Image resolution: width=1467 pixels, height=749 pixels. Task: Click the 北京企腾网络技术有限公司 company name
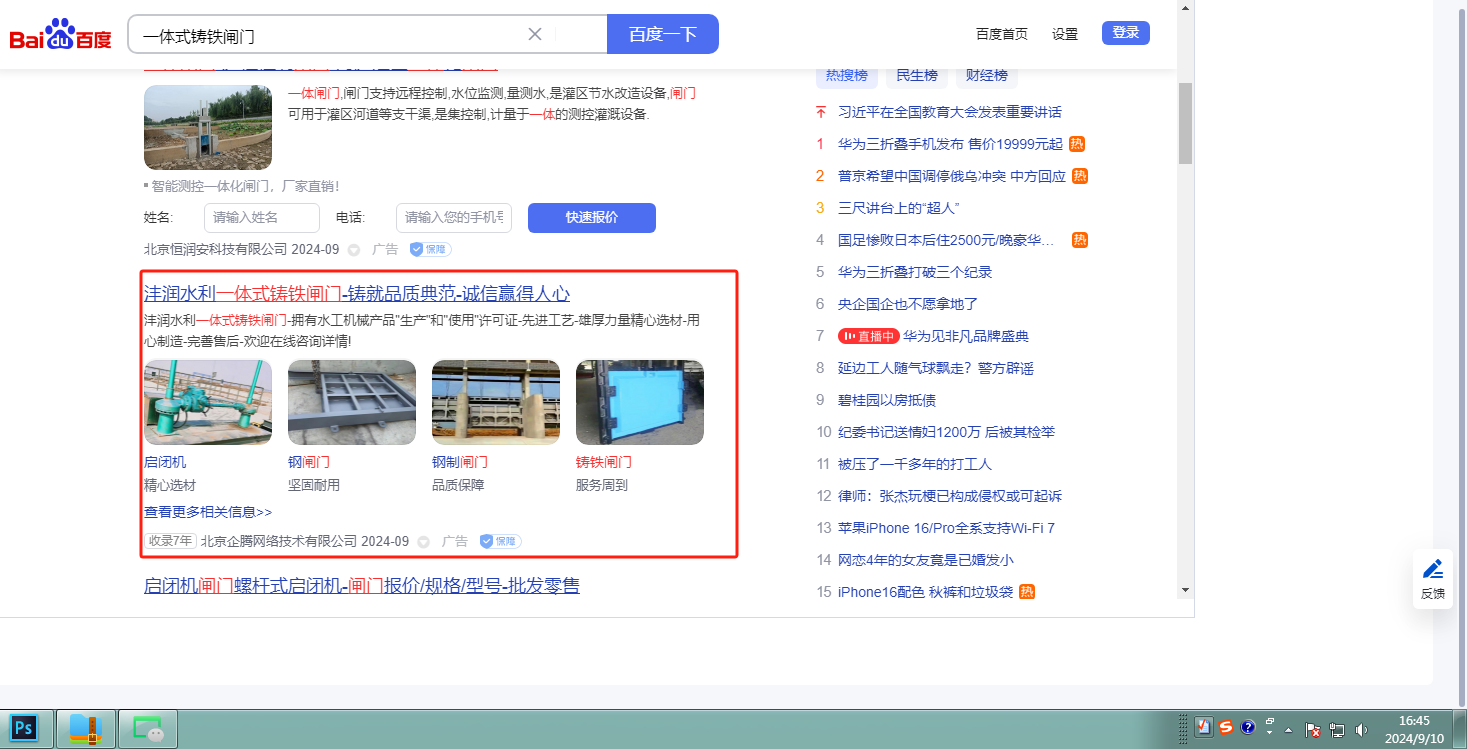(279, 541)
